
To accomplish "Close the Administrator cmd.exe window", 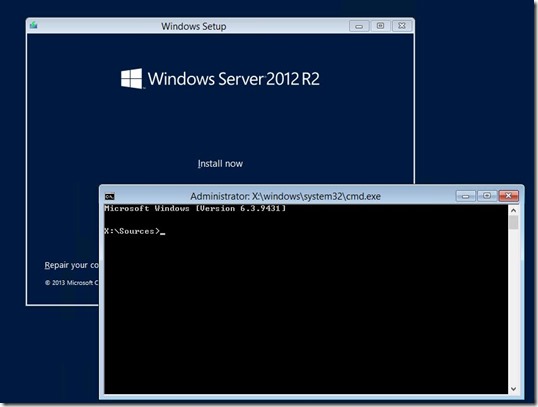I will (x=508, y=196).
